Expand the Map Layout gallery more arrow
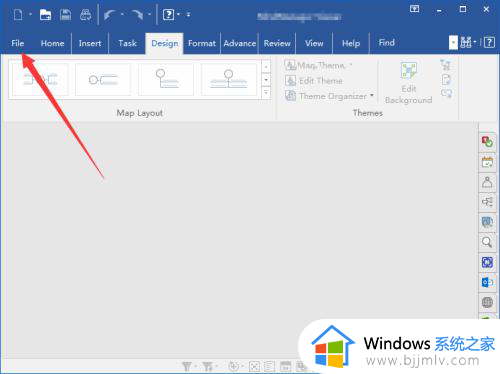500x374 pixels. [x=266, y=92]
